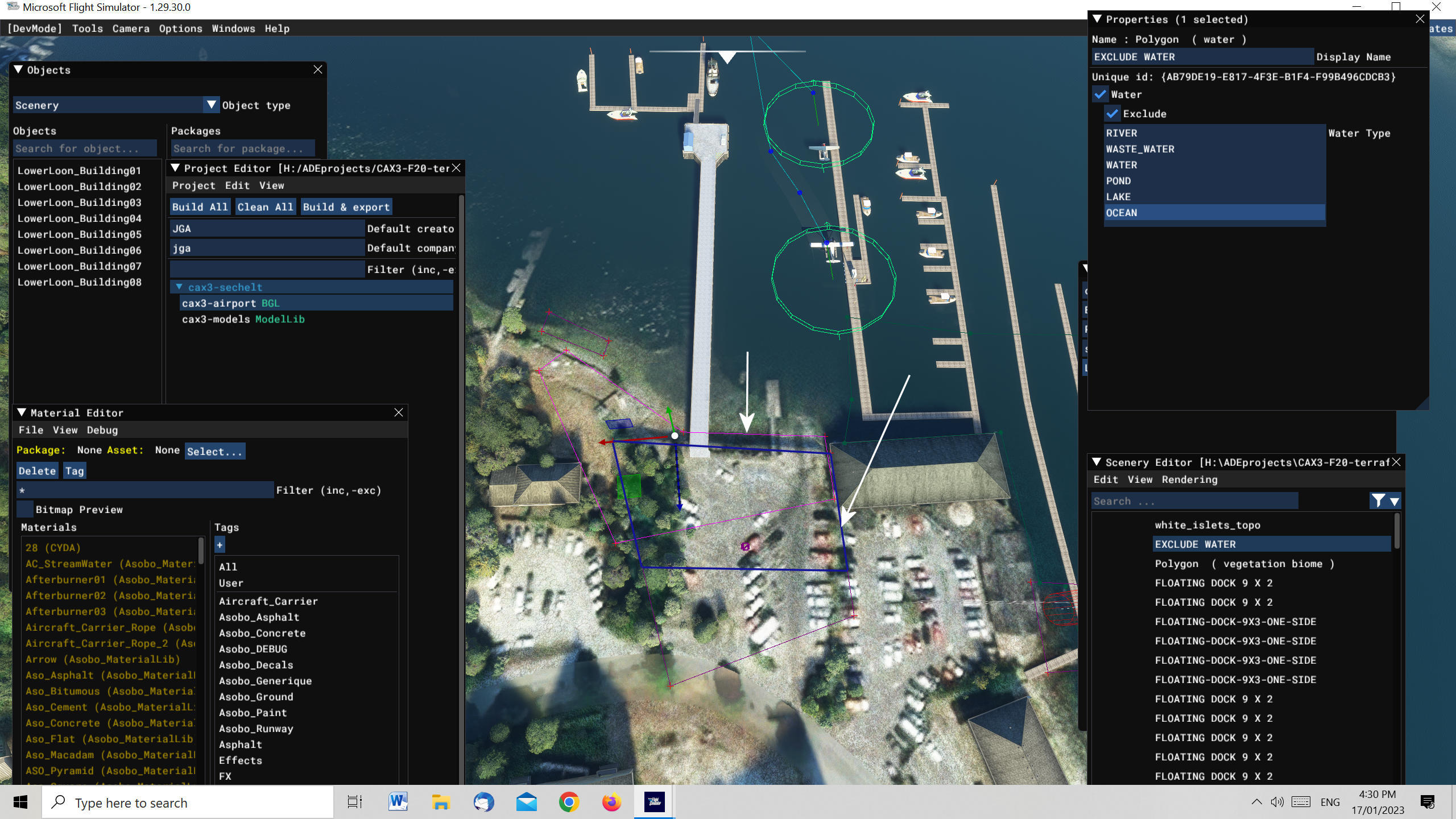Open Task View on the taskbar
The image size is (1456, 819).
point(355,802)
